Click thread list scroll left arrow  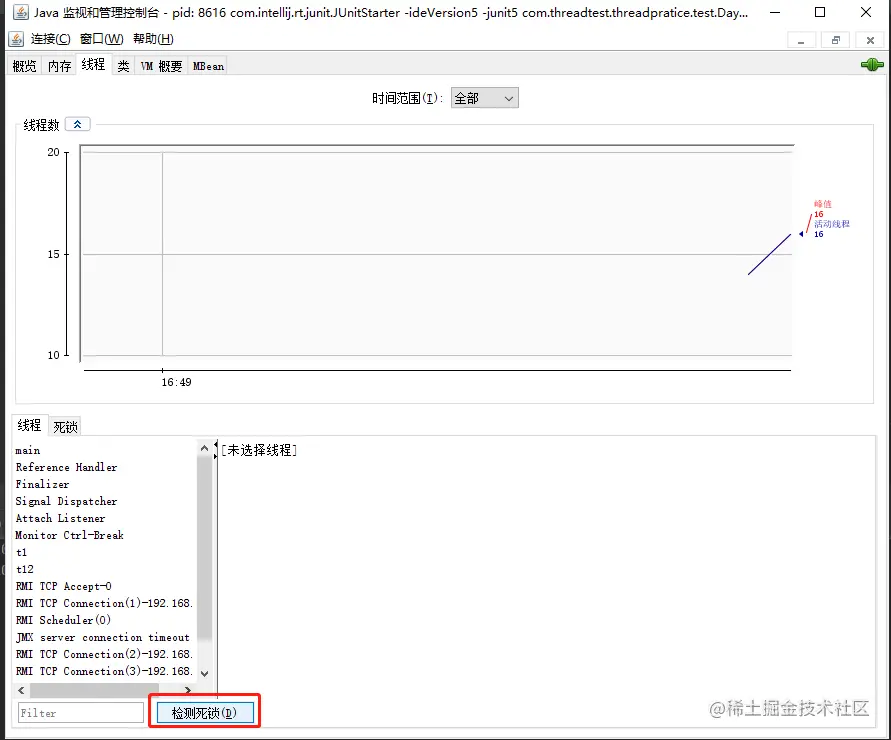21,690
